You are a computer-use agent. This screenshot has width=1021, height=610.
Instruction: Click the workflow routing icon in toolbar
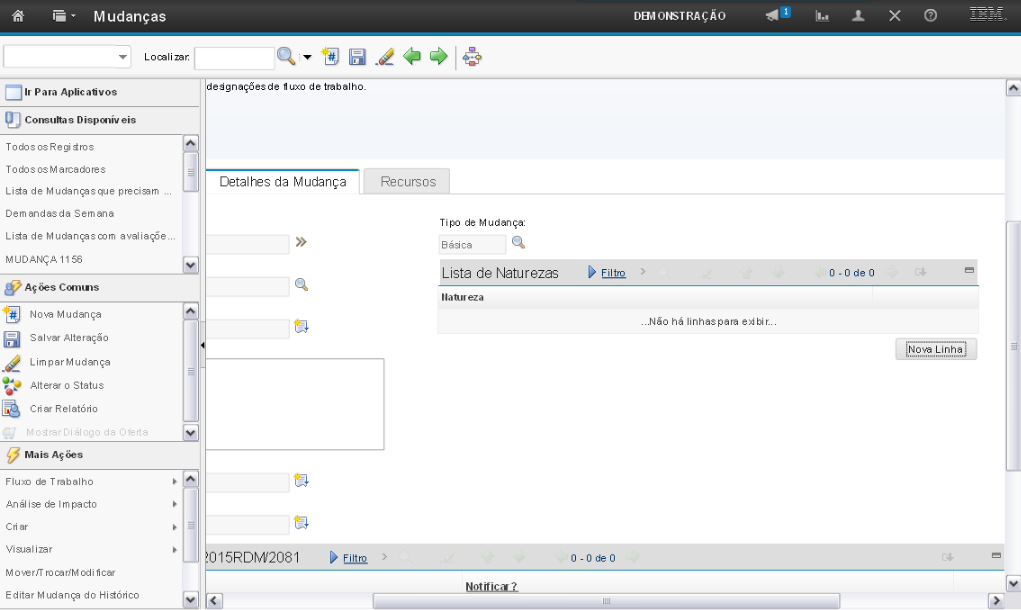472,57
